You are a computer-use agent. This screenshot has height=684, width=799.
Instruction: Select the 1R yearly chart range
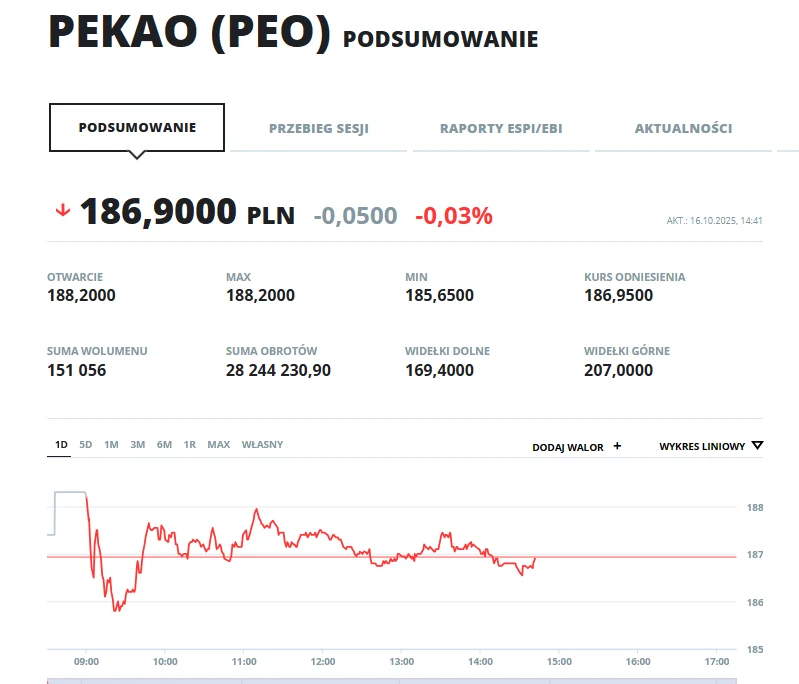(x=189, y=444)
